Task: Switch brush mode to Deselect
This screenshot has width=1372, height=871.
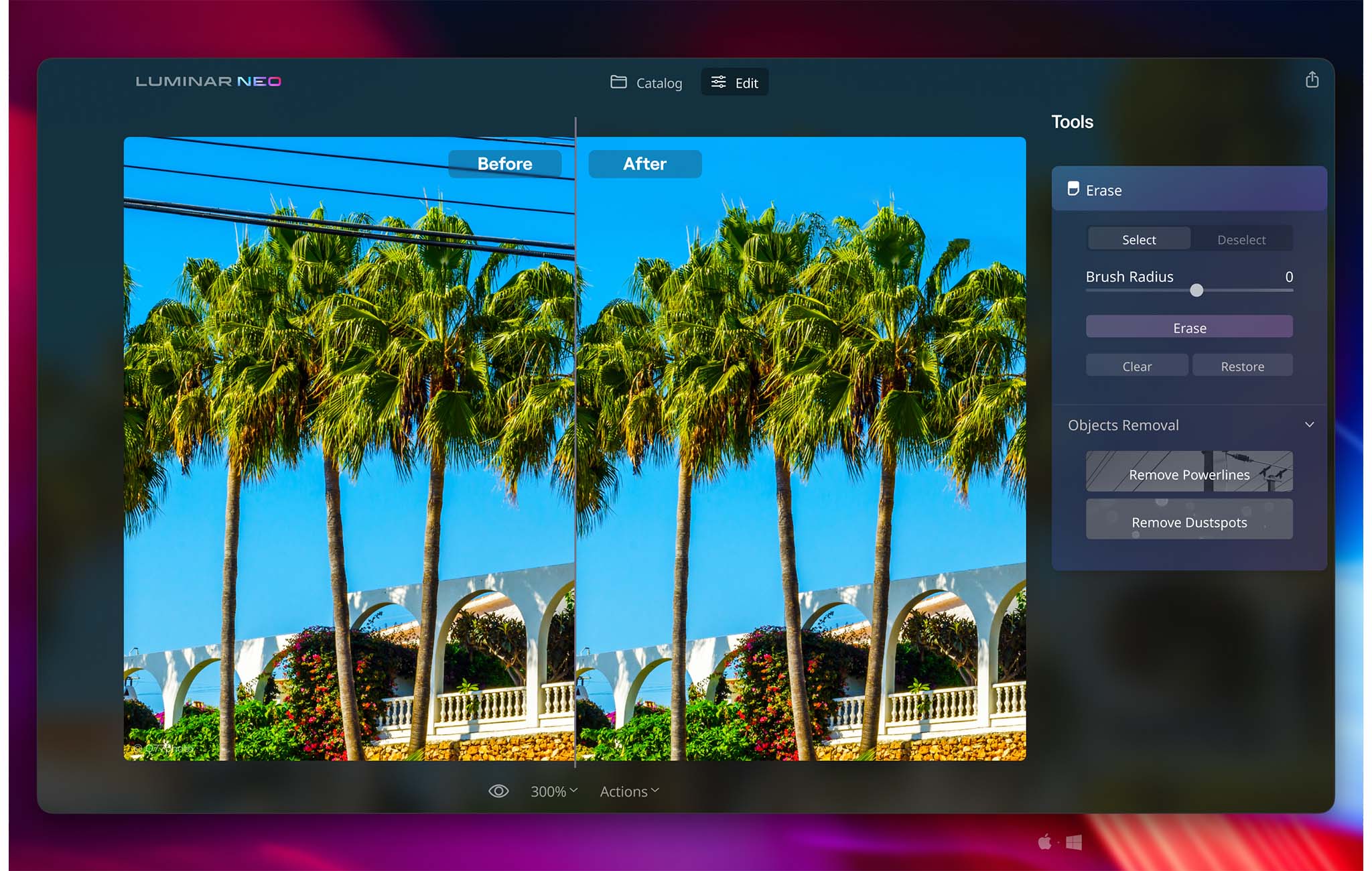Action: pos(1241,239)
